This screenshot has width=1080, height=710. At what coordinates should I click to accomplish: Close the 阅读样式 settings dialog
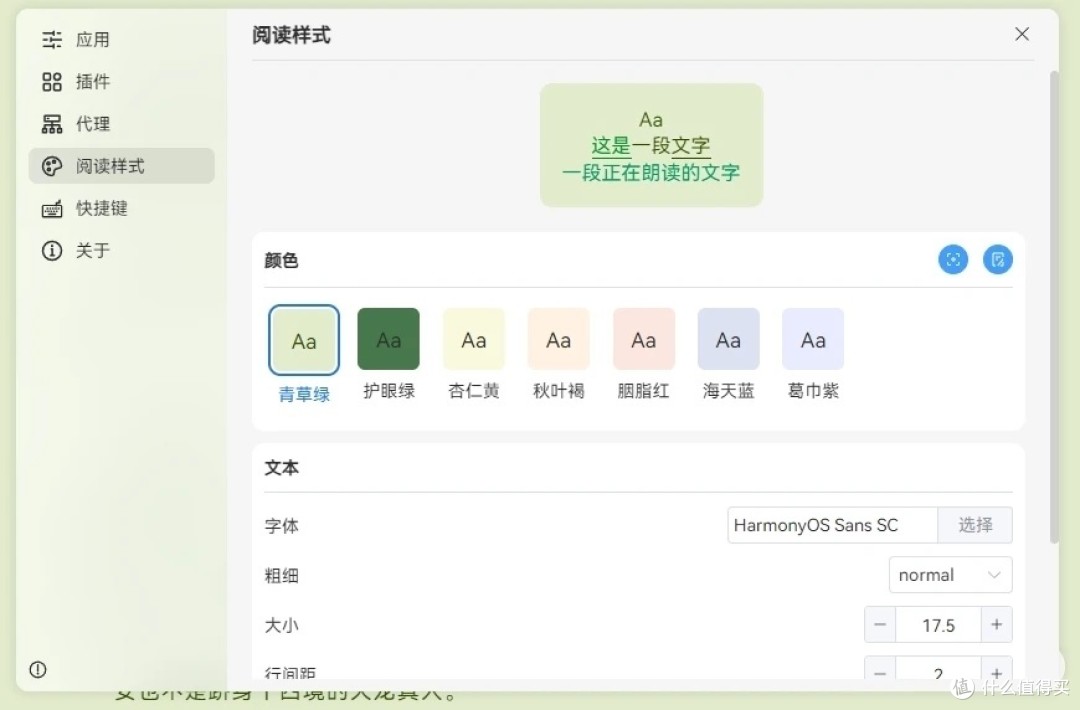[x=1022, y=34]
